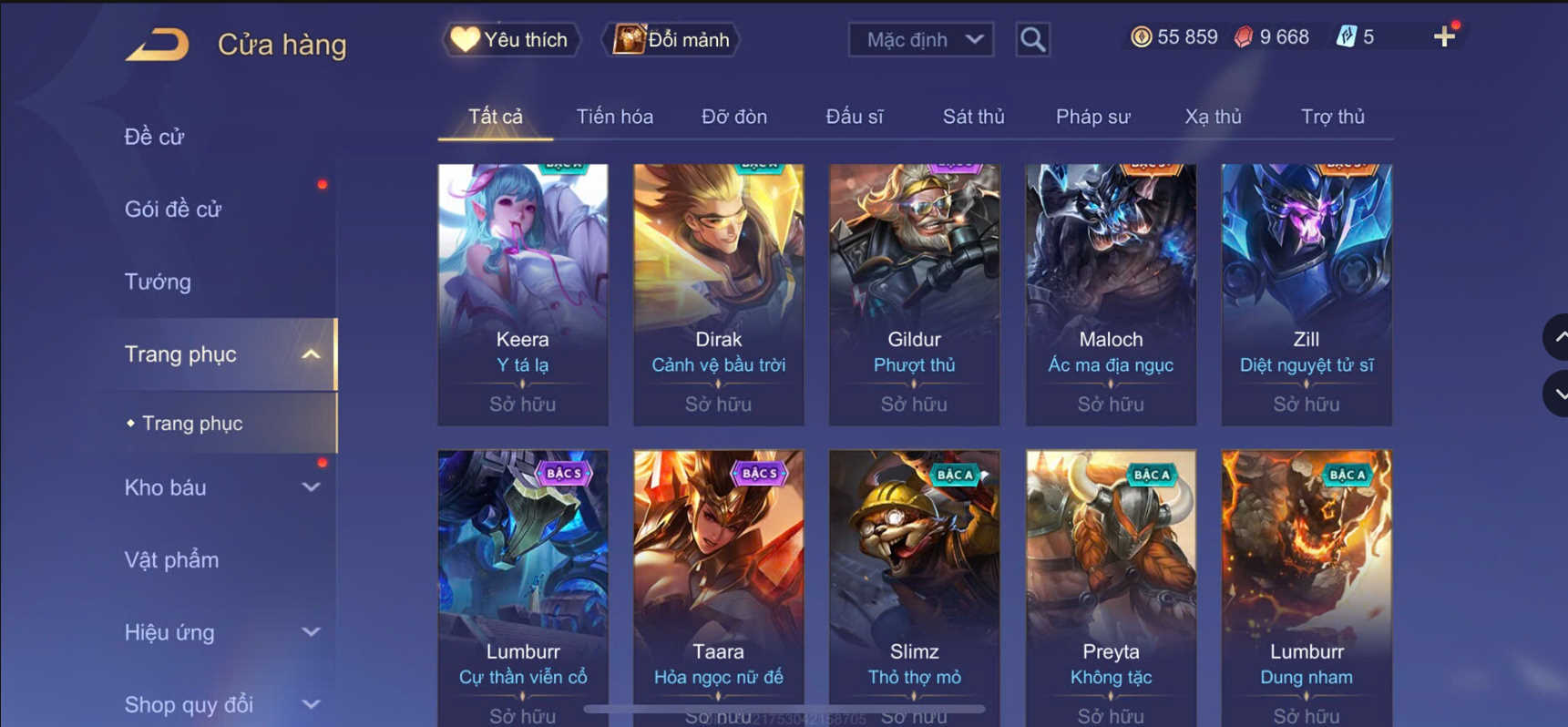Open Gói đề cử in sidebar
1568x727 pixels.
click(x=173, y=210)
